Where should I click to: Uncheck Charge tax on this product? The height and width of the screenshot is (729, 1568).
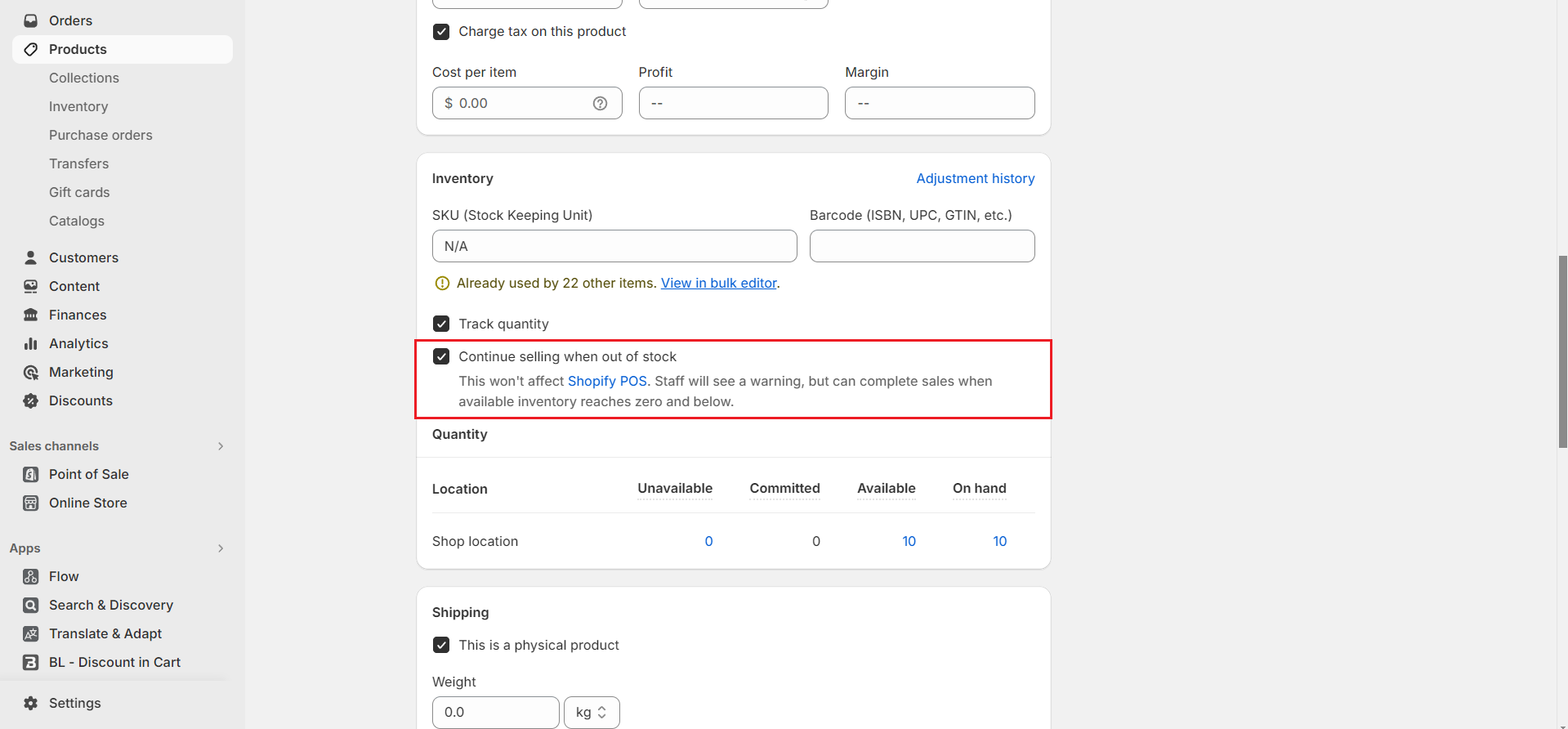[441, 32]
